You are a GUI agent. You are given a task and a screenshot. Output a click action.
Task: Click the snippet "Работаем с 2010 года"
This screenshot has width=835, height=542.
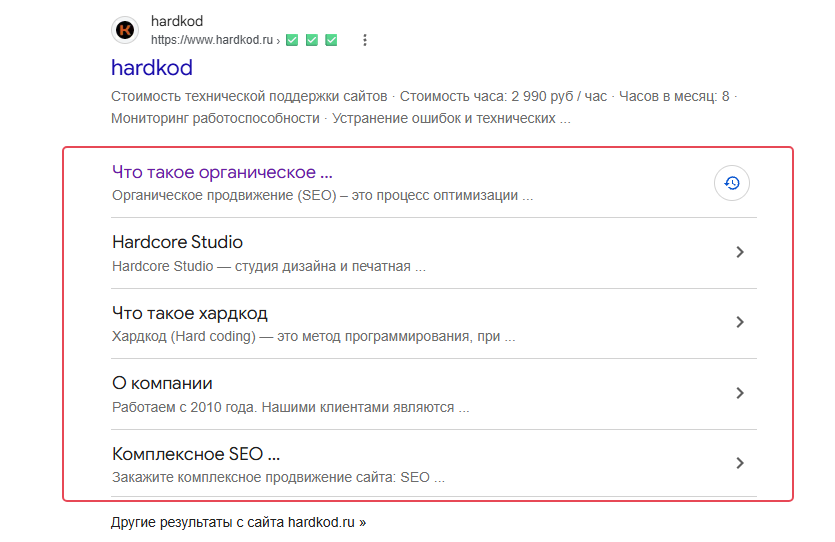[184, 407]
